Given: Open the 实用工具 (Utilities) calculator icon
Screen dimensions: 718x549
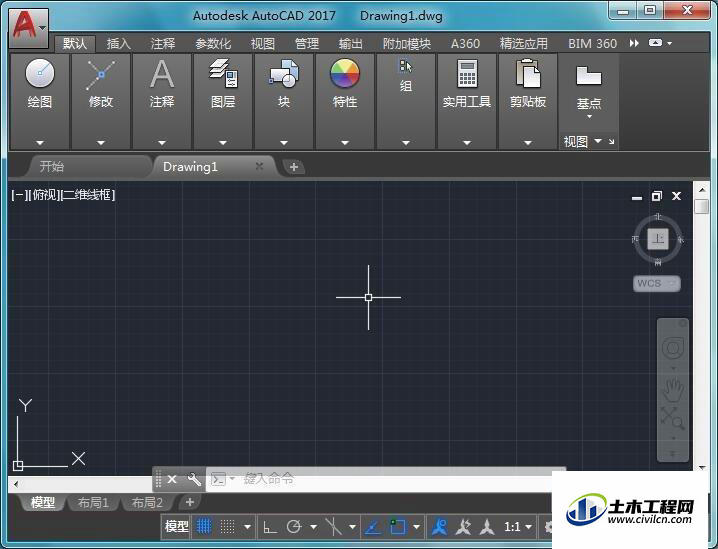Looking at the screenshot, I should 467,73.
